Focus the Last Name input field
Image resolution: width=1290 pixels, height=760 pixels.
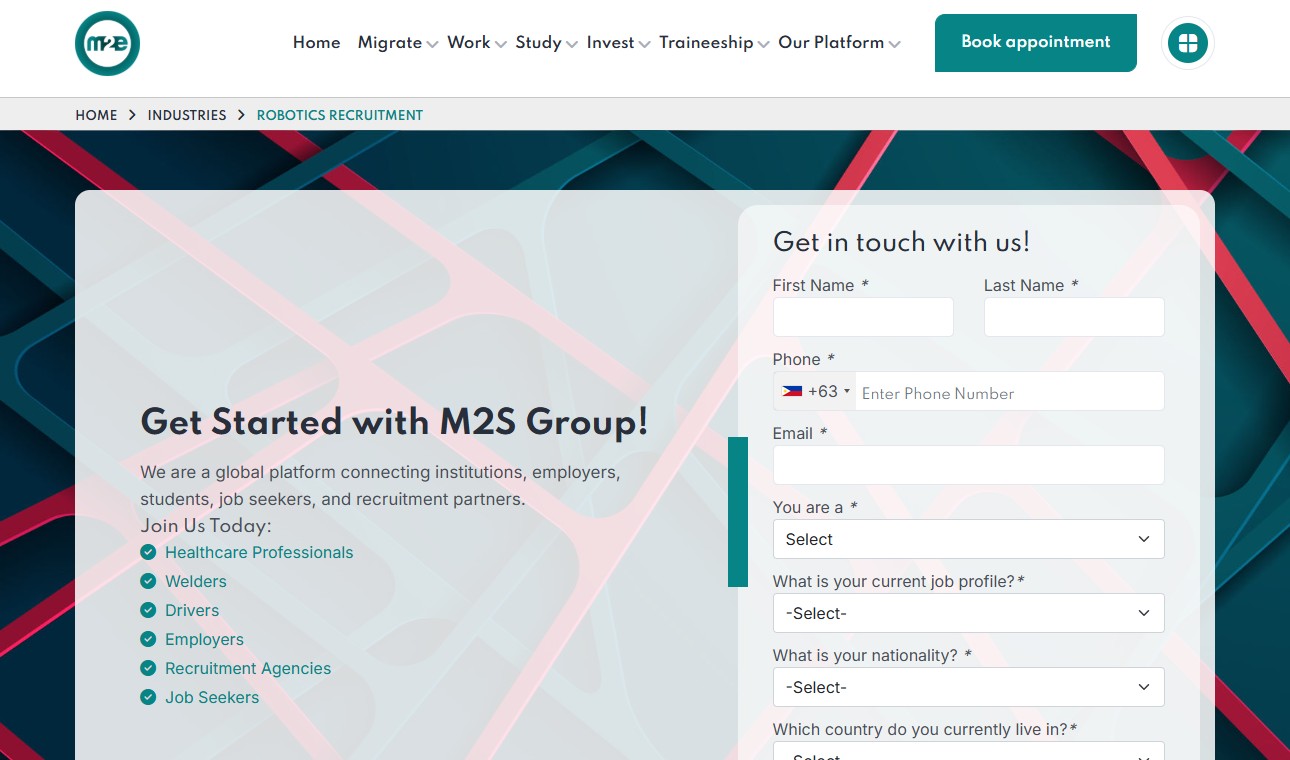(x=1074, y=317)
